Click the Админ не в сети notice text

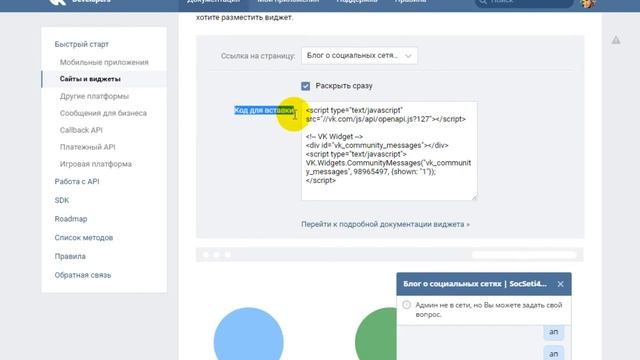coord(489,310)
